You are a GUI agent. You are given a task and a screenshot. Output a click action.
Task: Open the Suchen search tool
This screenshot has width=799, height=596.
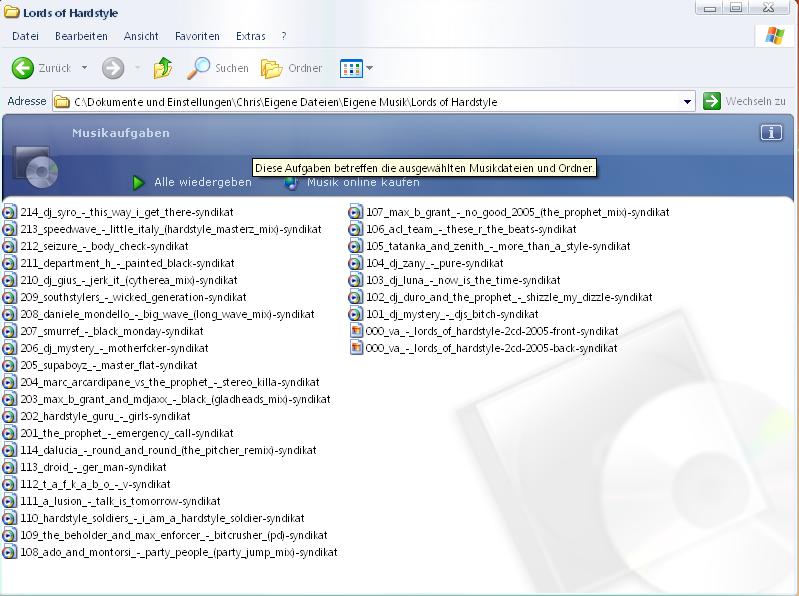tap(219, 68)
